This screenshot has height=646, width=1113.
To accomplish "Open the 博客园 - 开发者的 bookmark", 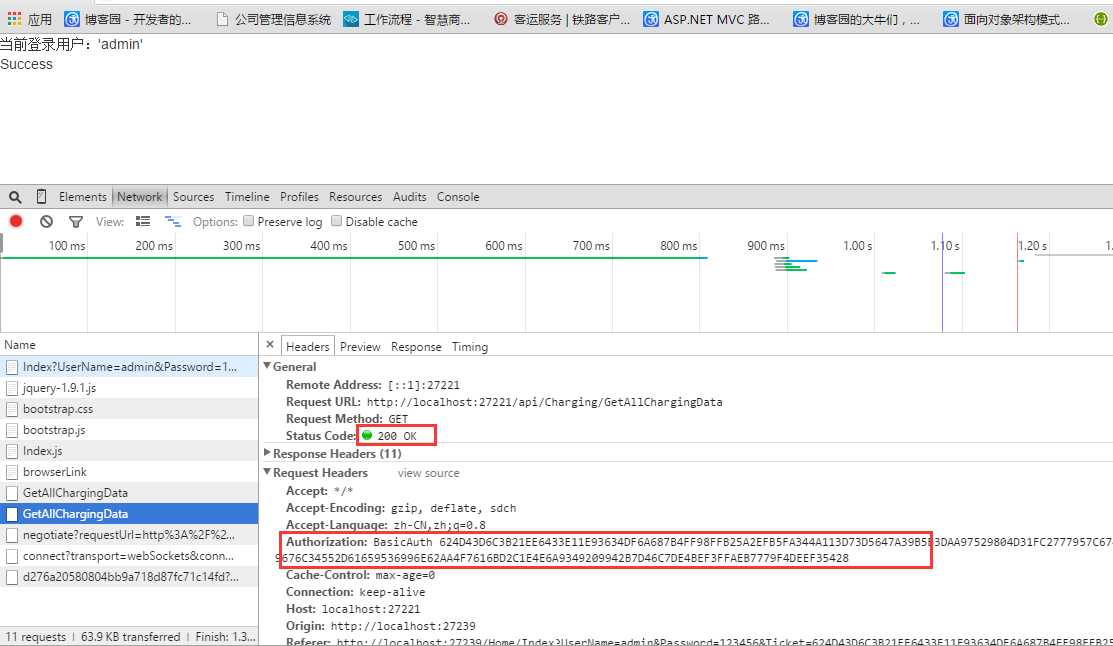I will click(128, 19).
